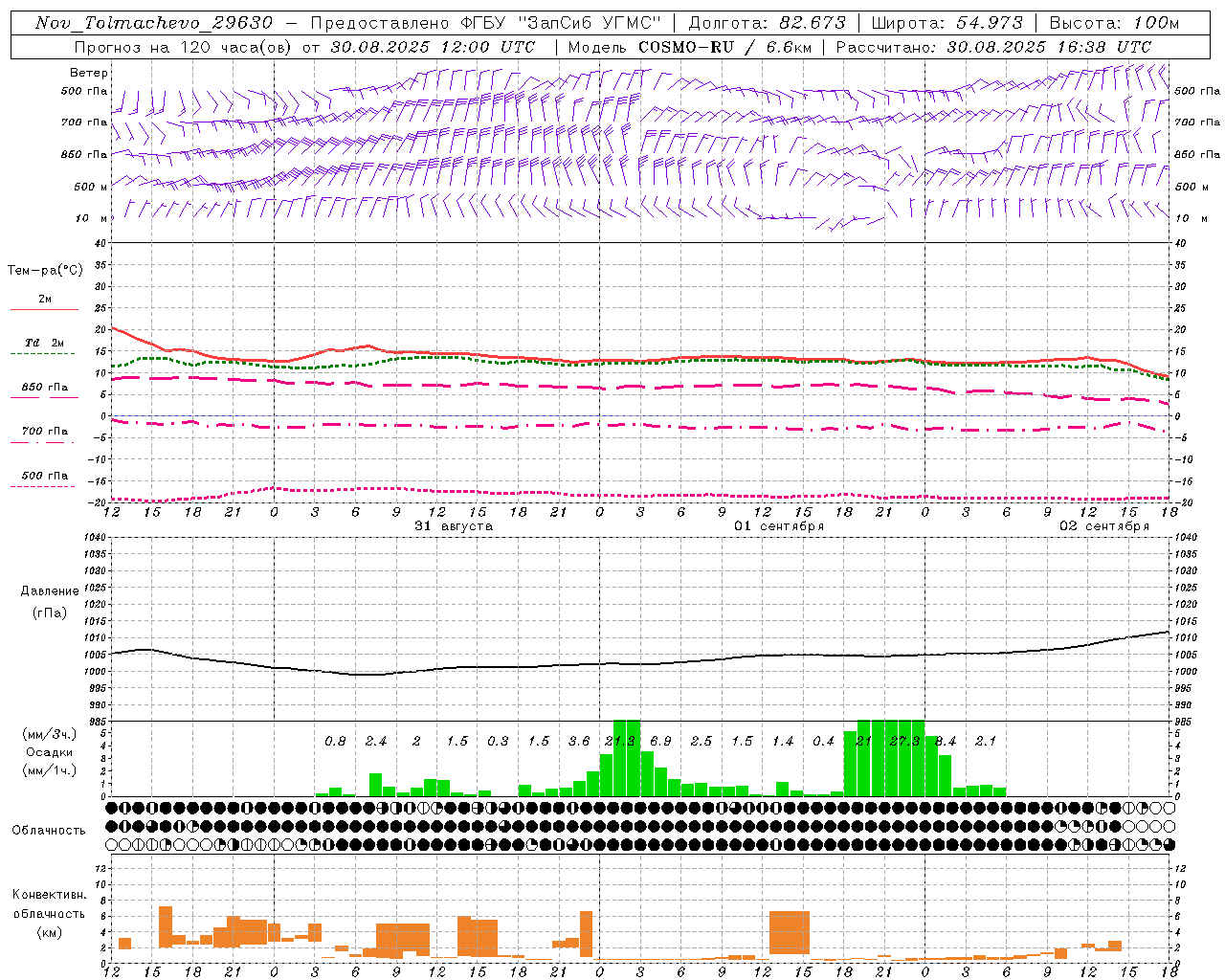This screenshot has height=980, width=1225.
Task: Click the Td 2м legend entry
Action: coord(45,343)
